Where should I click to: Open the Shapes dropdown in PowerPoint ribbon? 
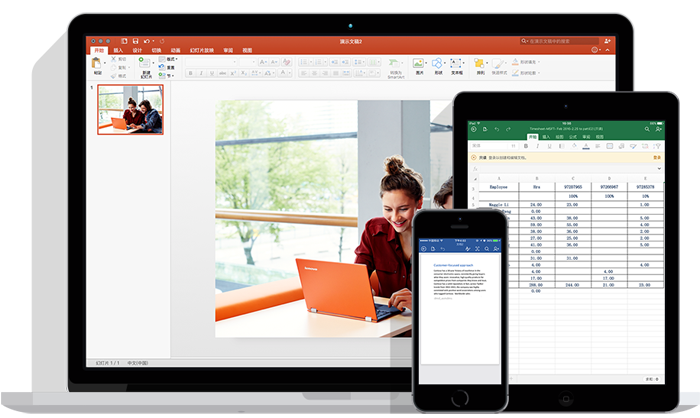point(438,65)
